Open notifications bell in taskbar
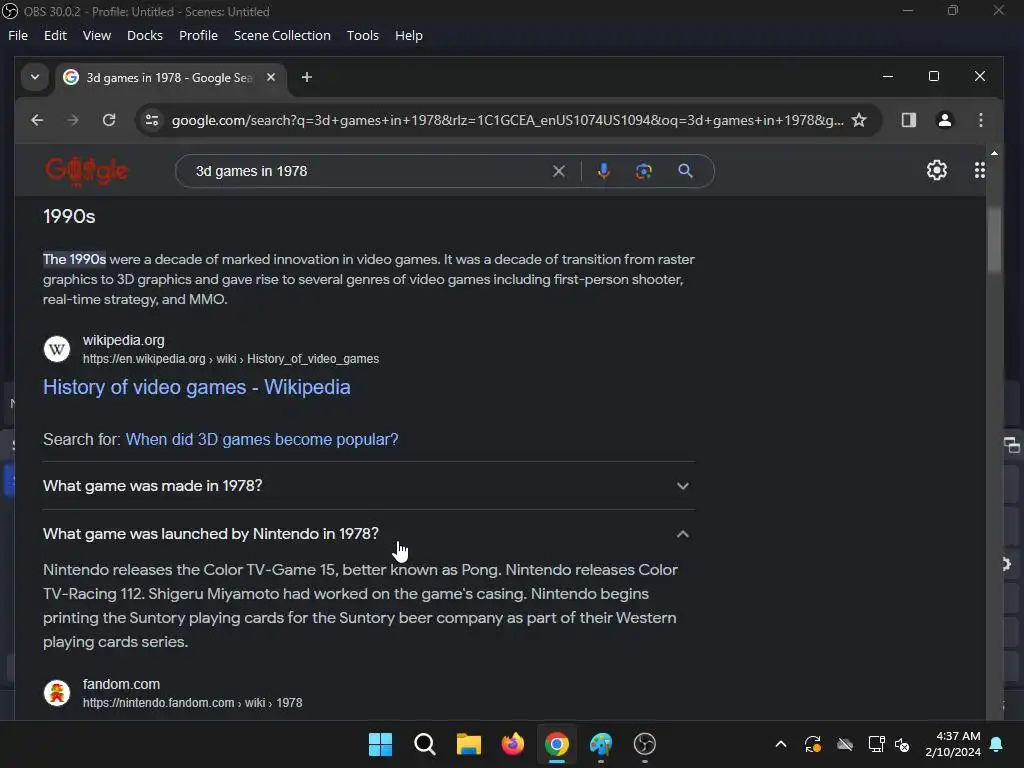The image size is (1024, 768). pyautogui.click(x=997, y=744)
